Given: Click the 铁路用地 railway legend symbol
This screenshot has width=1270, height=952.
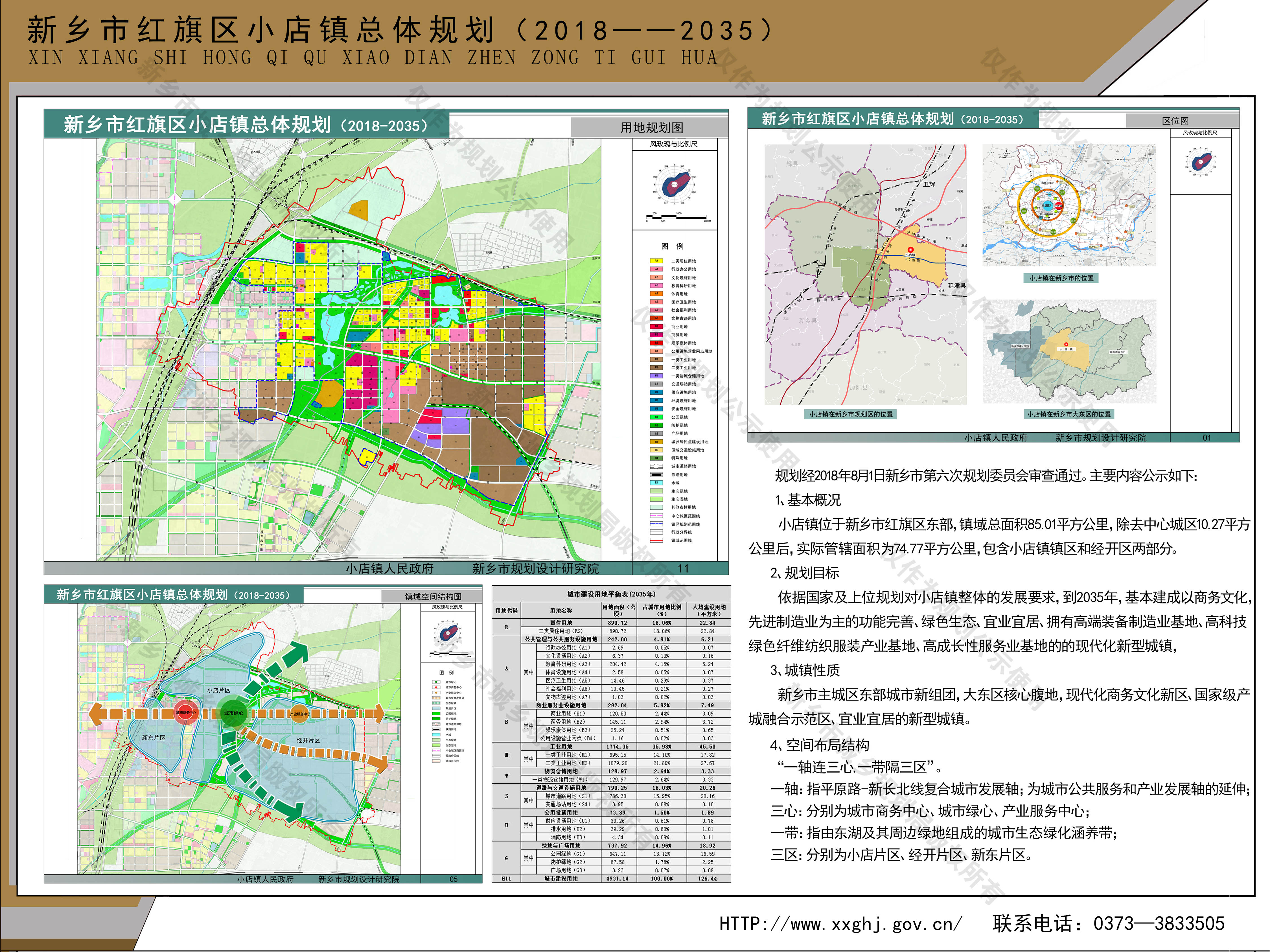Looking at the screenshot, I should [656, 475].
